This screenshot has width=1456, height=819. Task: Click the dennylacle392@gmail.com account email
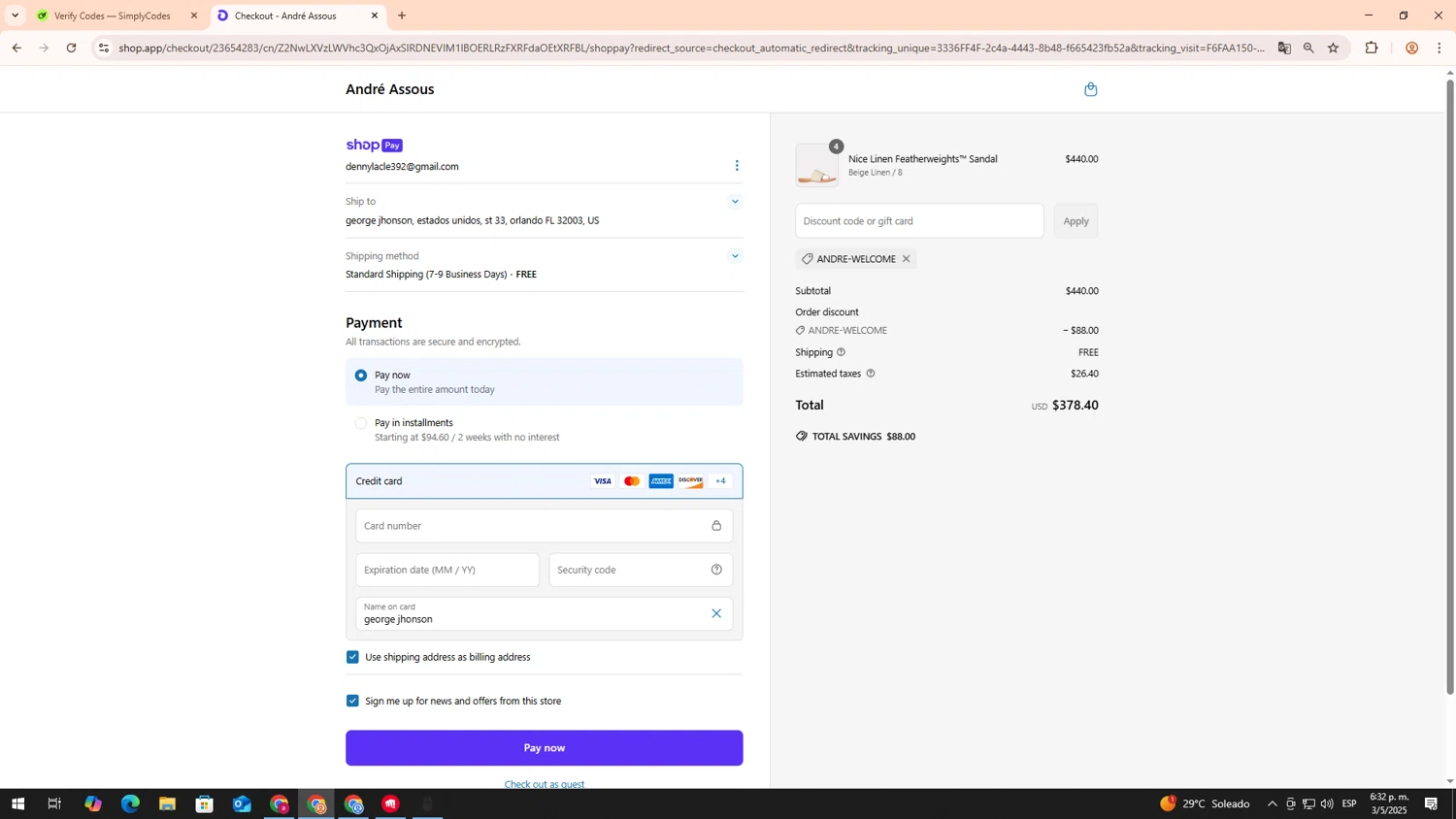click(x=402, y=167)
